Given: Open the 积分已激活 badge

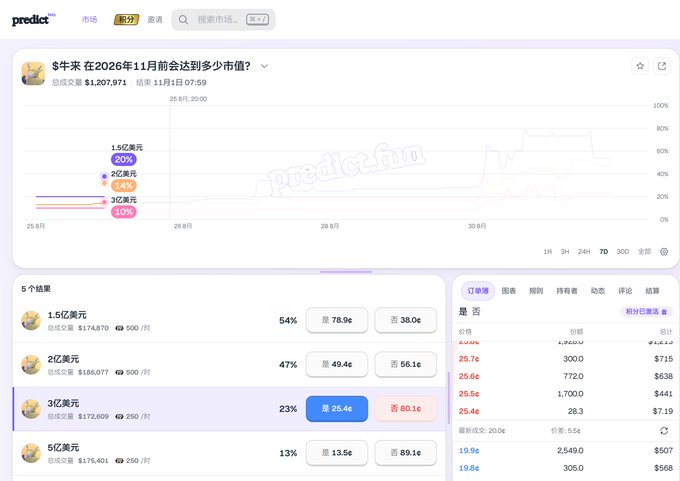Looking at the screenshot, I should point(646,311).
